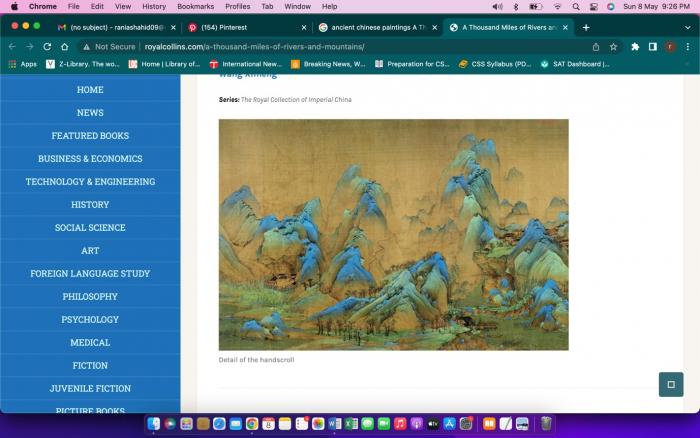Viewport: 700px width, 438px height.
Task: Open Safari from the Dock
Action: coord(219,424)
